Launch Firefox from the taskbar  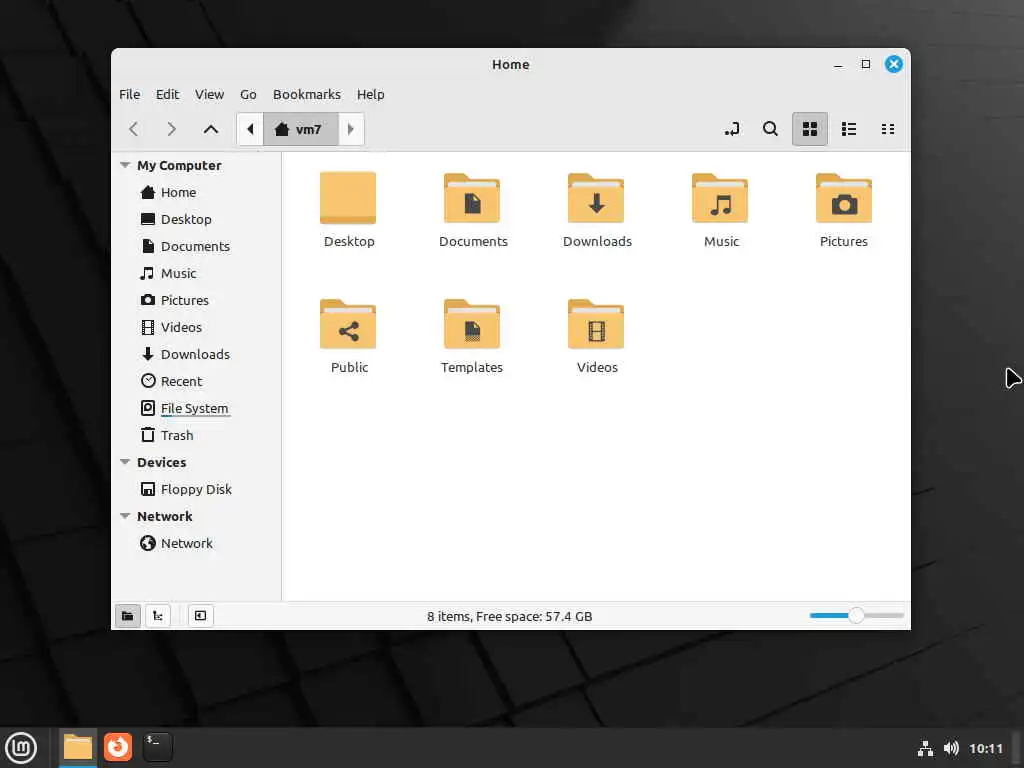(118, 748)
